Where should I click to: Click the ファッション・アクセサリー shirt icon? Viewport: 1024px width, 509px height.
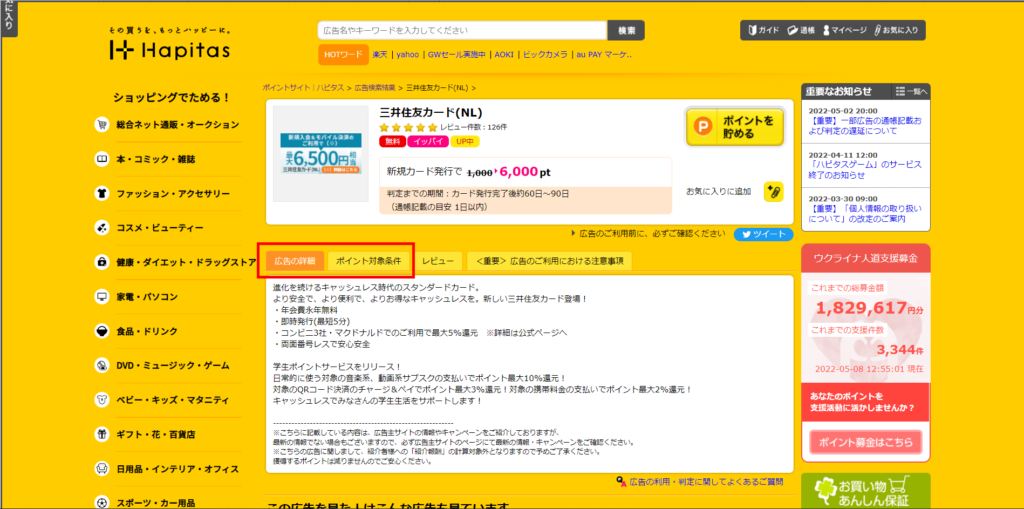101,193
